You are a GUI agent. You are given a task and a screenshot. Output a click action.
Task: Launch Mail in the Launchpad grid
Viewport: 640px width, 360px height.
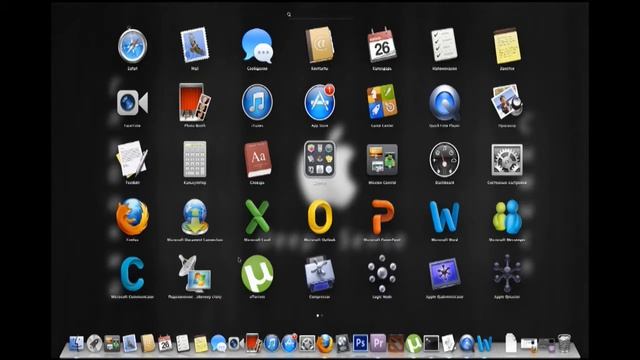pos(195,45)
